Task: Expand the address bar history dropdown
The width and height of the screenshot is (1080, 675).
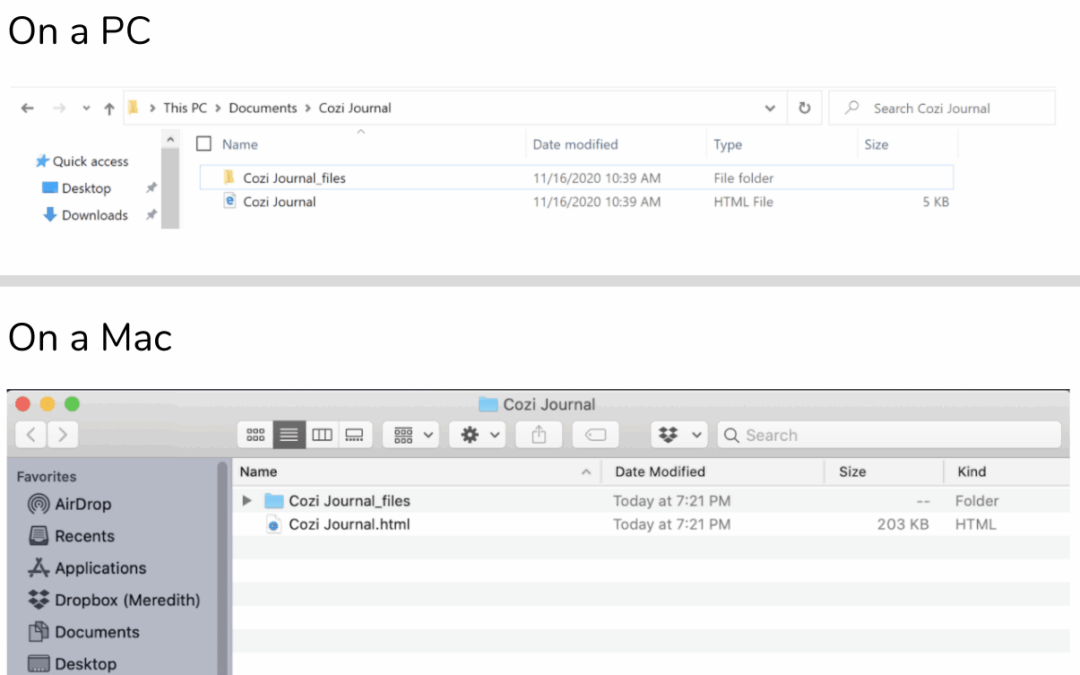Action: [770, 108]
